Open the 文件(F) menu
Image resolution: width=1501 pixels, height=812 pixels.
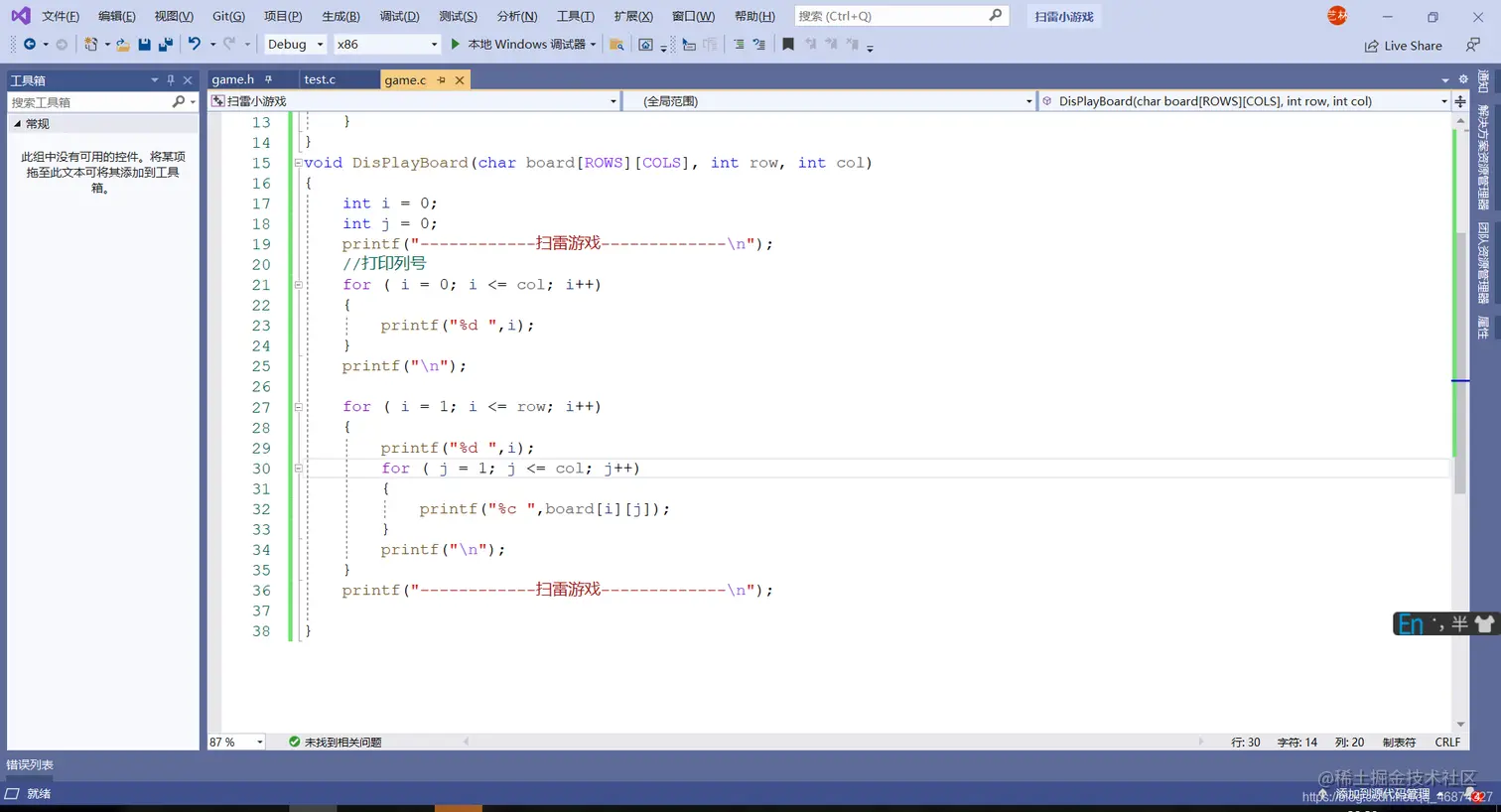(61, 16)
